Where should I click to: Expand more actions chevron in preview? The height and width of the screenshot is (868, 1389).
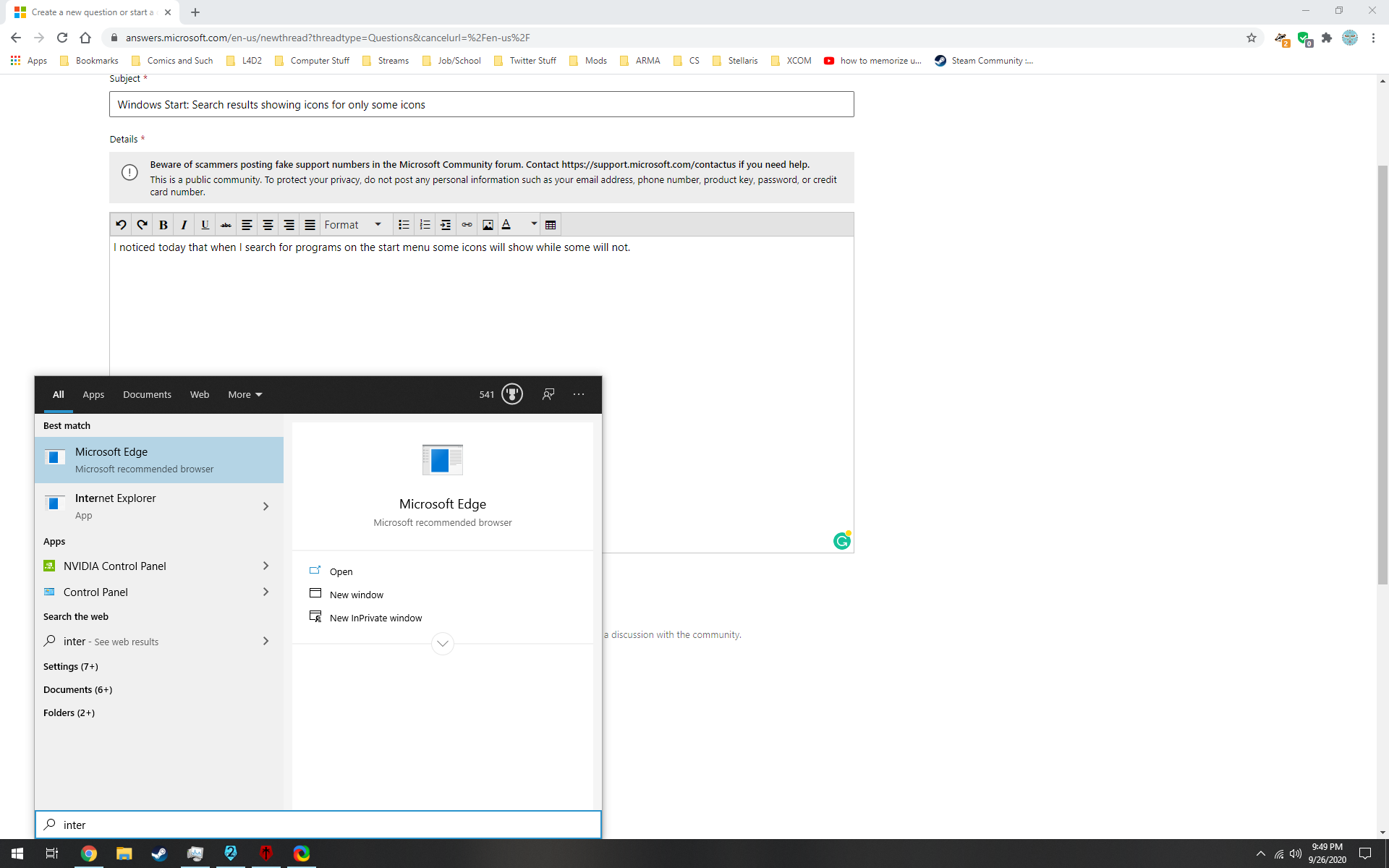(x=443, y=643)
